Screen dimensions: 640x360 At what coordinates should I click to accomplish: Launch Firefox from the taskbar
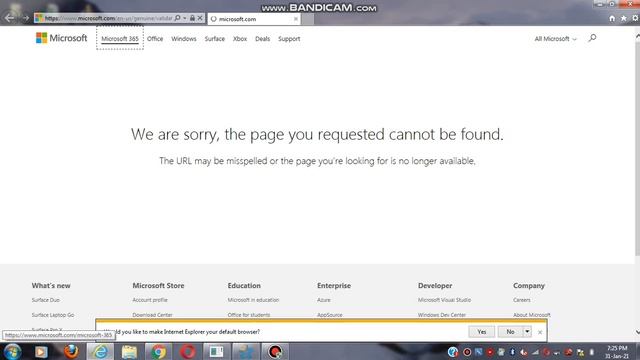click(71, 351)
